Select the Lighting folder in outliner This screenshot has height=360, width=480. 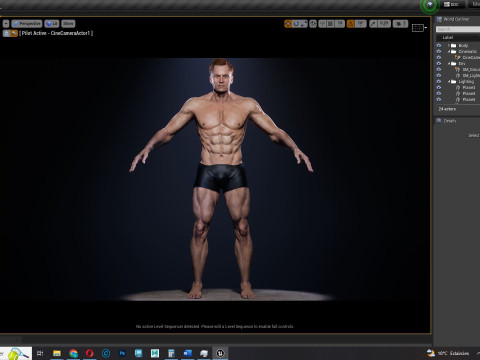click(x=466, y=81)
